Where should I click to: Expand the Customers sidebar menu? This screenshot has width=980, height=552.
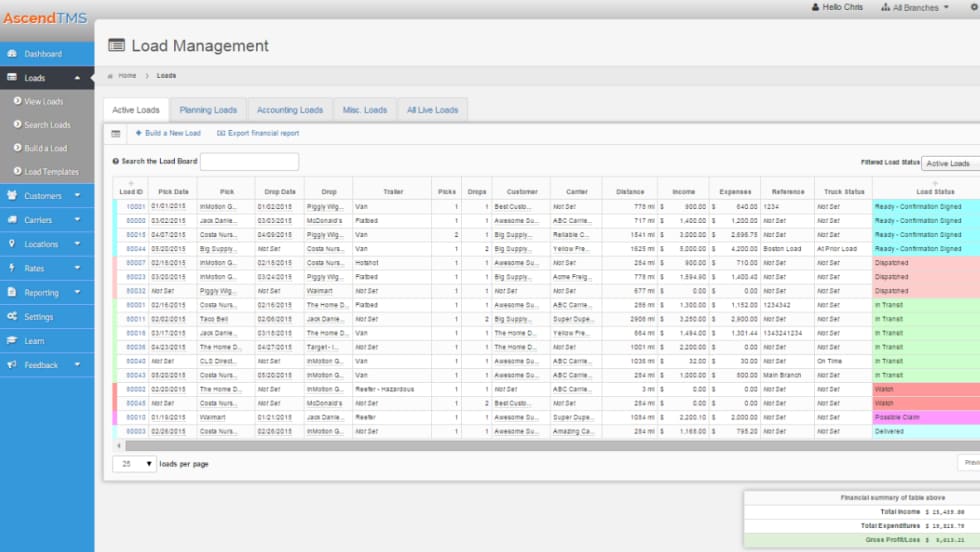tap(78, 196)
